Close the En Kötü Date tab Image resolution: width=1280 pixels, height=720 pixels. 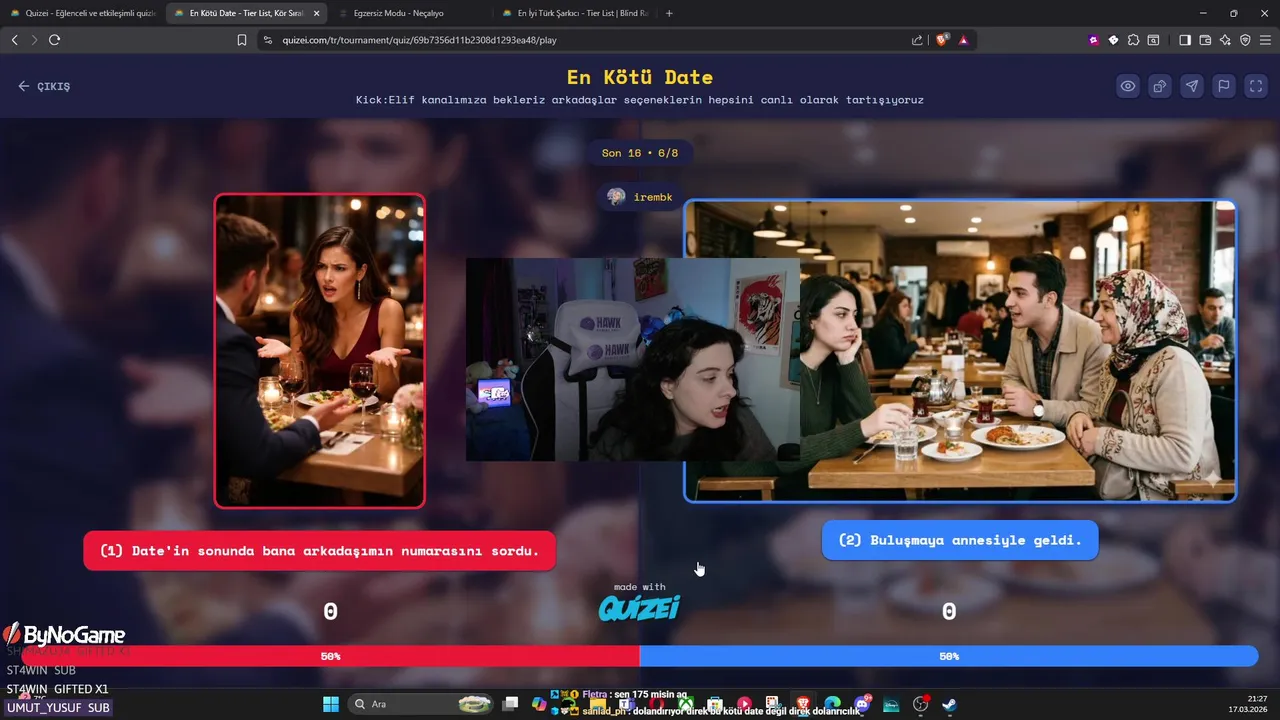(x=316, y=13)
